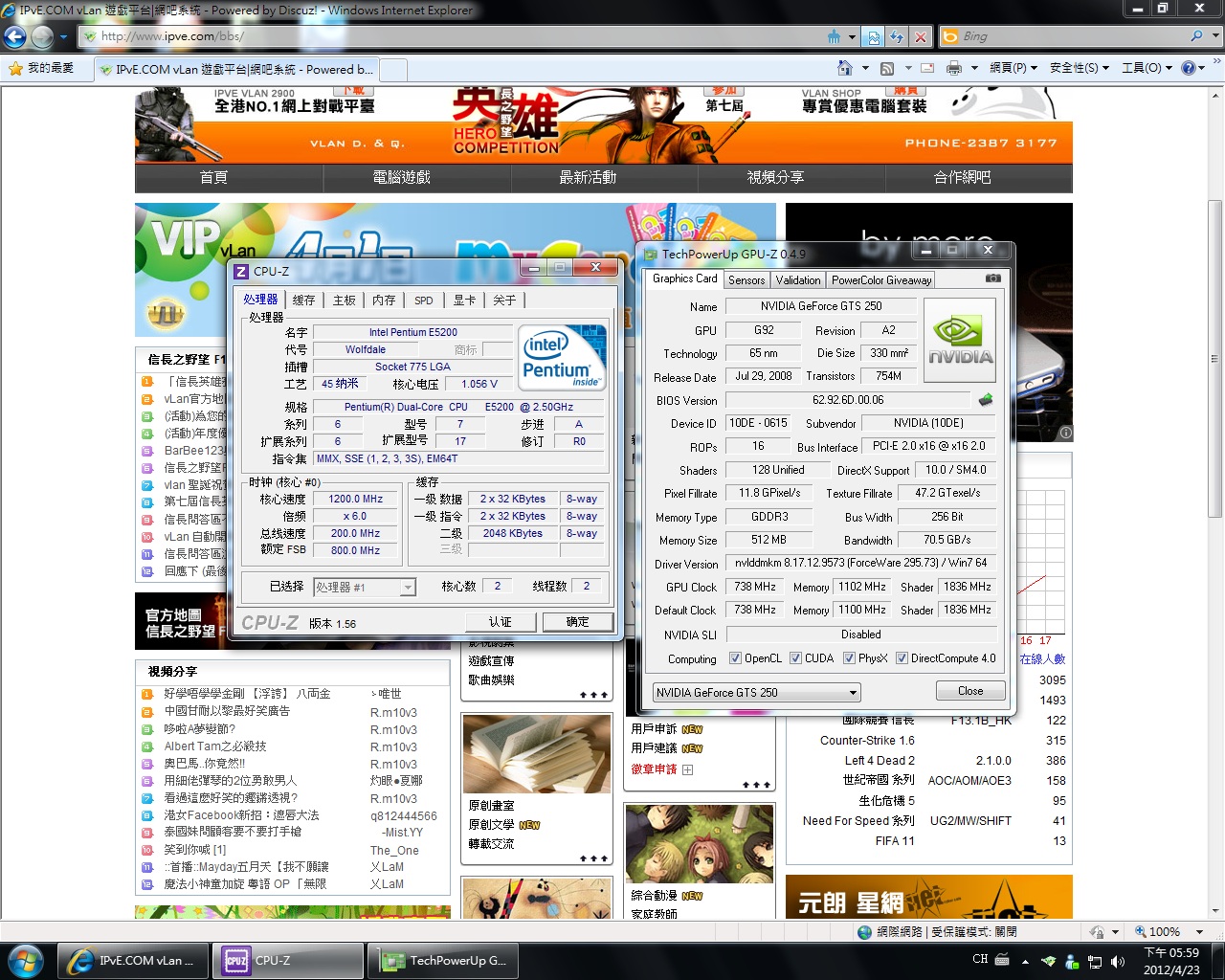This screenshot has width=1225, height=980.
Task: Click the Help question mark icon in IE
Action: pyautogui.click(x=1189, y=68)
